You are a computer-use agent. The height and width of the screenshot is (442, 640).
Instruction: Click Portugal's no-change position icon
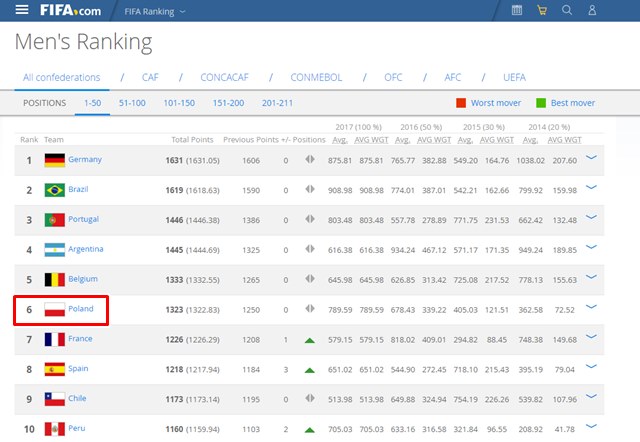click(x=310, y=219)
